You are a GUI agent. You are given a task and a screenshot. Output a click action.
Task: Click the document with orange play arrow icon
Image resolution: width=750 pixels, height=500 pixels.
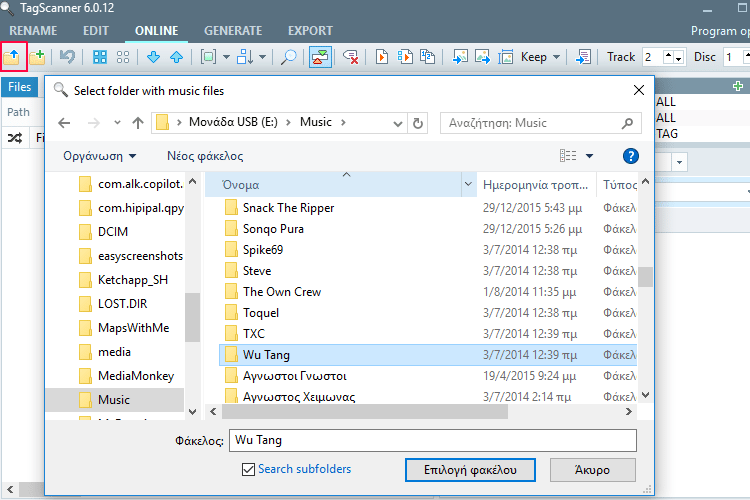381,57
